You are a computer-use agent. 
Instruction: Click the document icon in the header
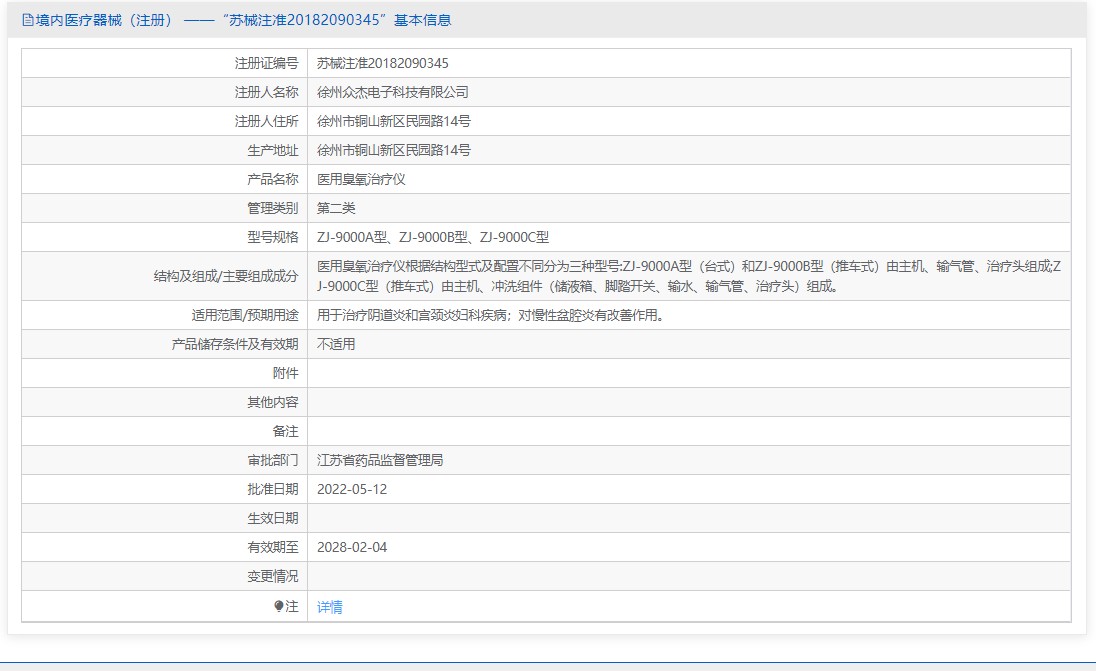pos(27,20)
